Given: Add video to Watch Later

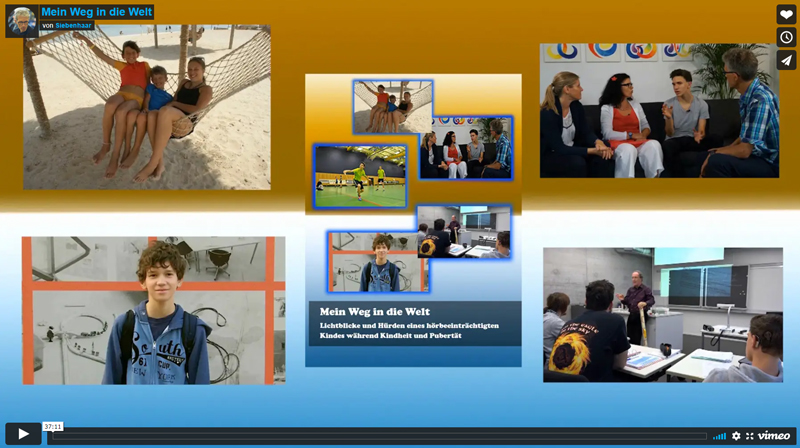Looking at the screenshot, I should tap(786, 37).
